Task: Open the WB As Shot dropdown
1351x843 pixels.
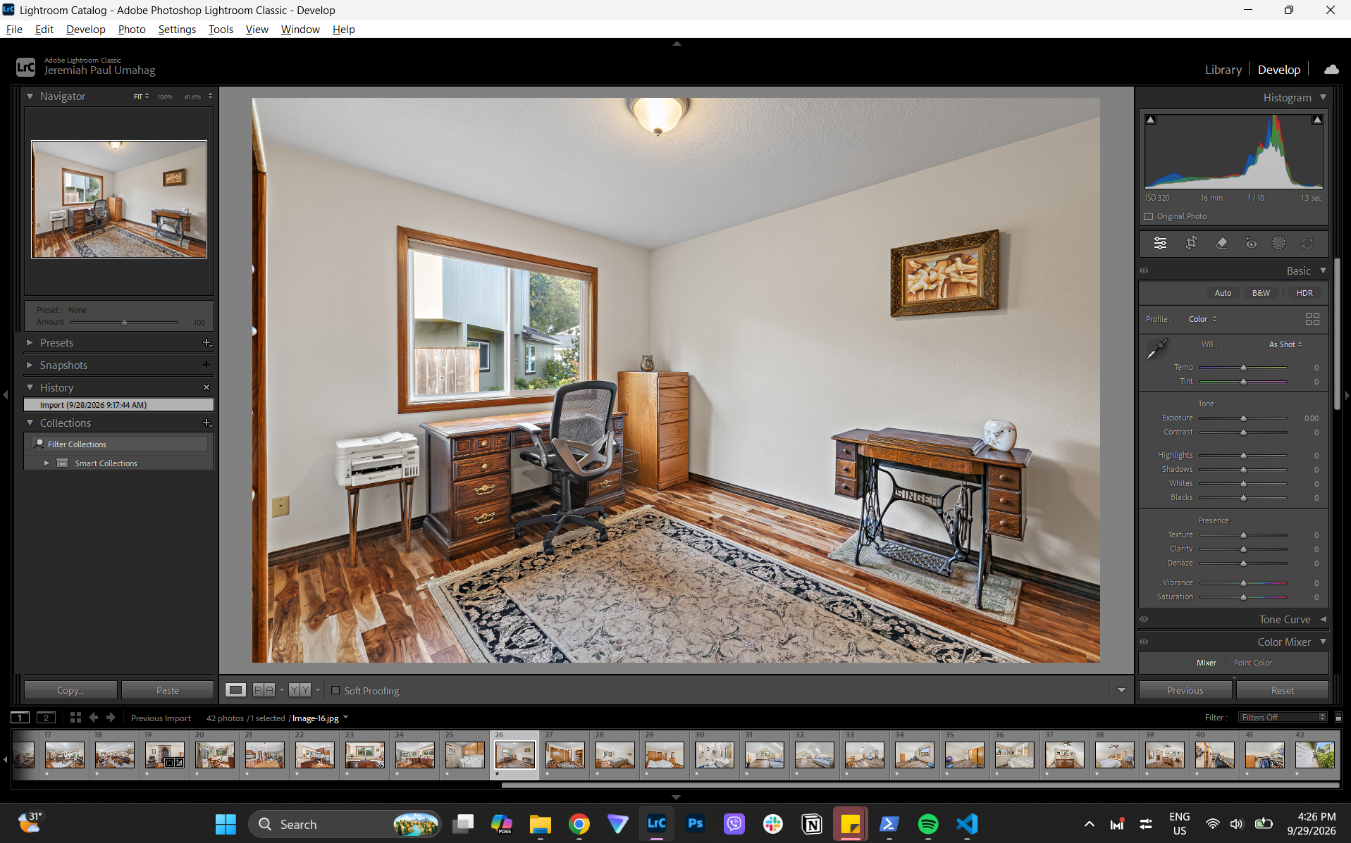Action: point(1286,344)
